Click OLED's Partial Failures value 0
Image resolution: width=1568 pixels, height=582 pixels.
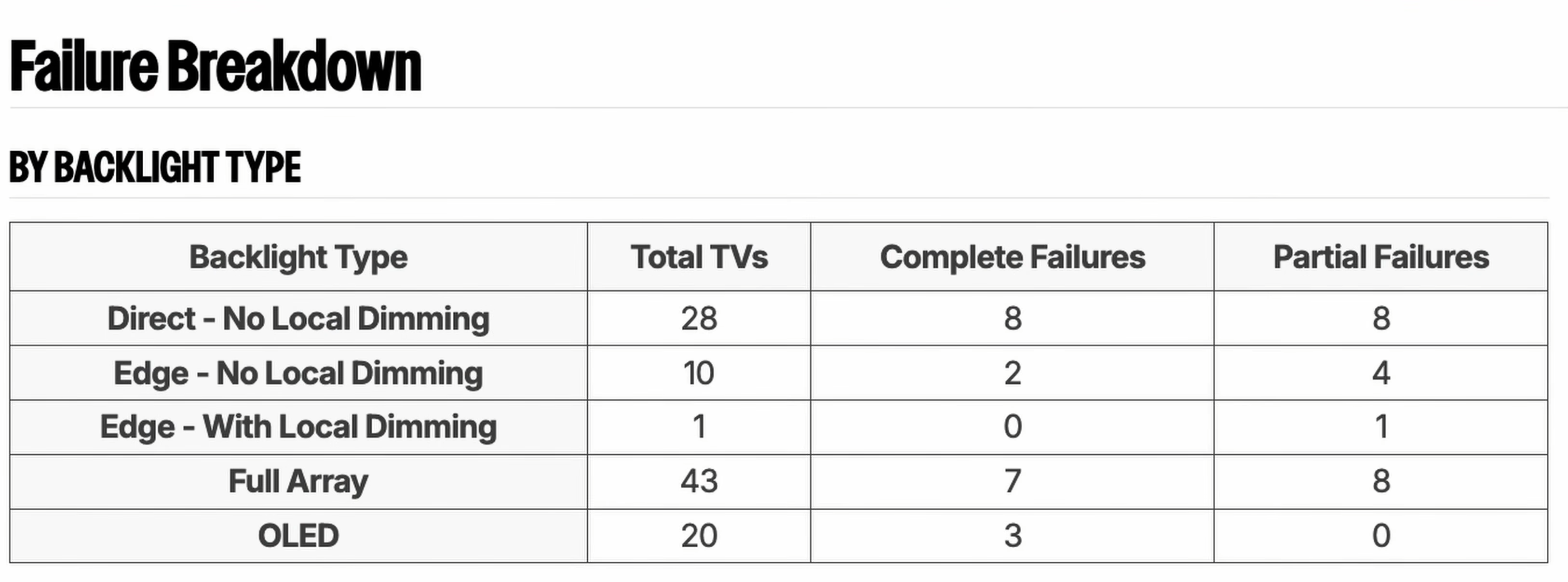[x=1380, y=536]
